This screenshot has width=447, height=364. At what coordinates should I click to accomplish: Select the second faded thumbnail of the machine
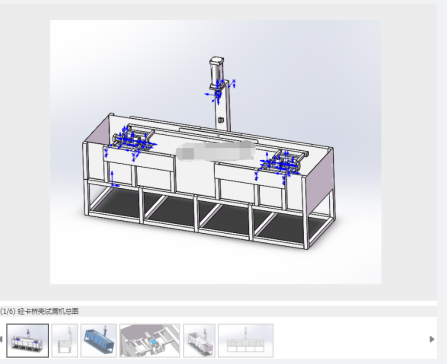pos(65,340)
